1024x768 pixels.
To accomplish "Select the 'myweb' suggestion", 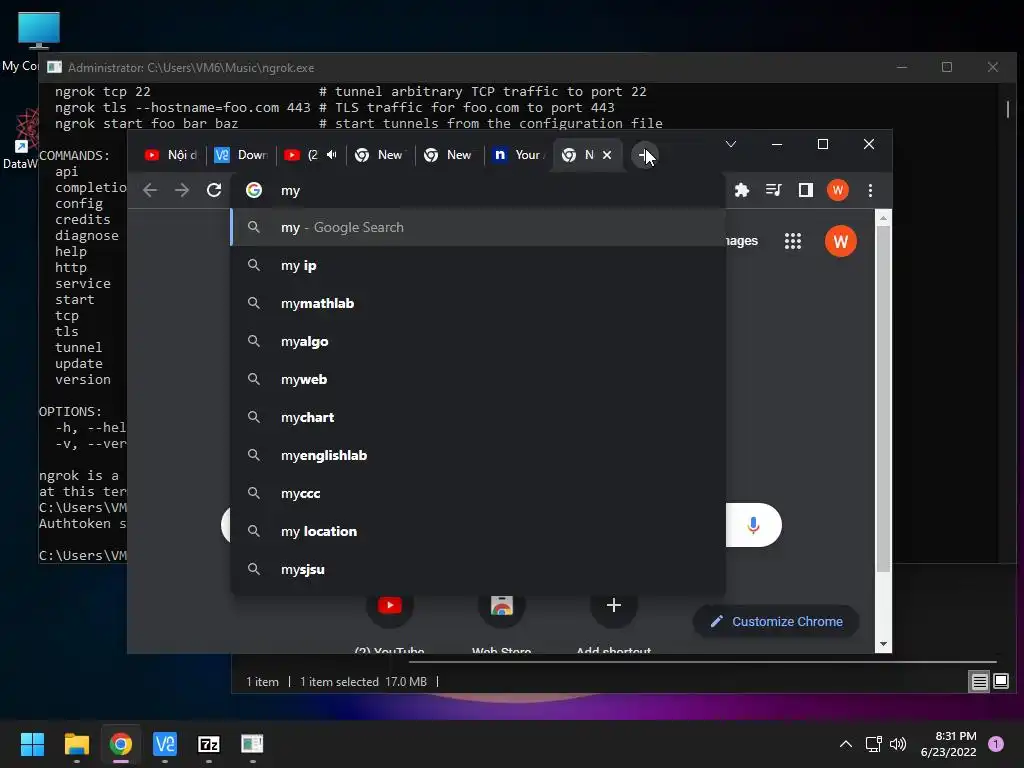I will [x=478, y=379].
